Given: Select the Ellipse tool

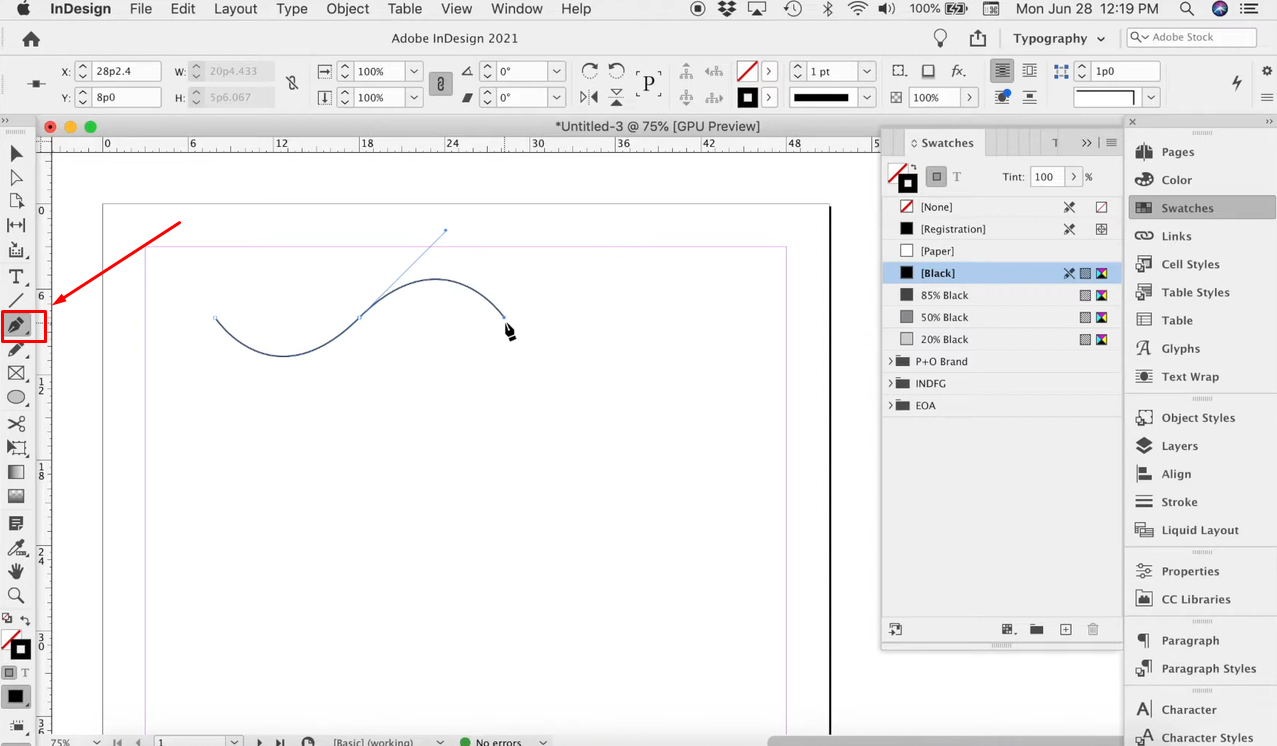Looking at the screenshot, I should pyautogui.click(x=16, y=397).
